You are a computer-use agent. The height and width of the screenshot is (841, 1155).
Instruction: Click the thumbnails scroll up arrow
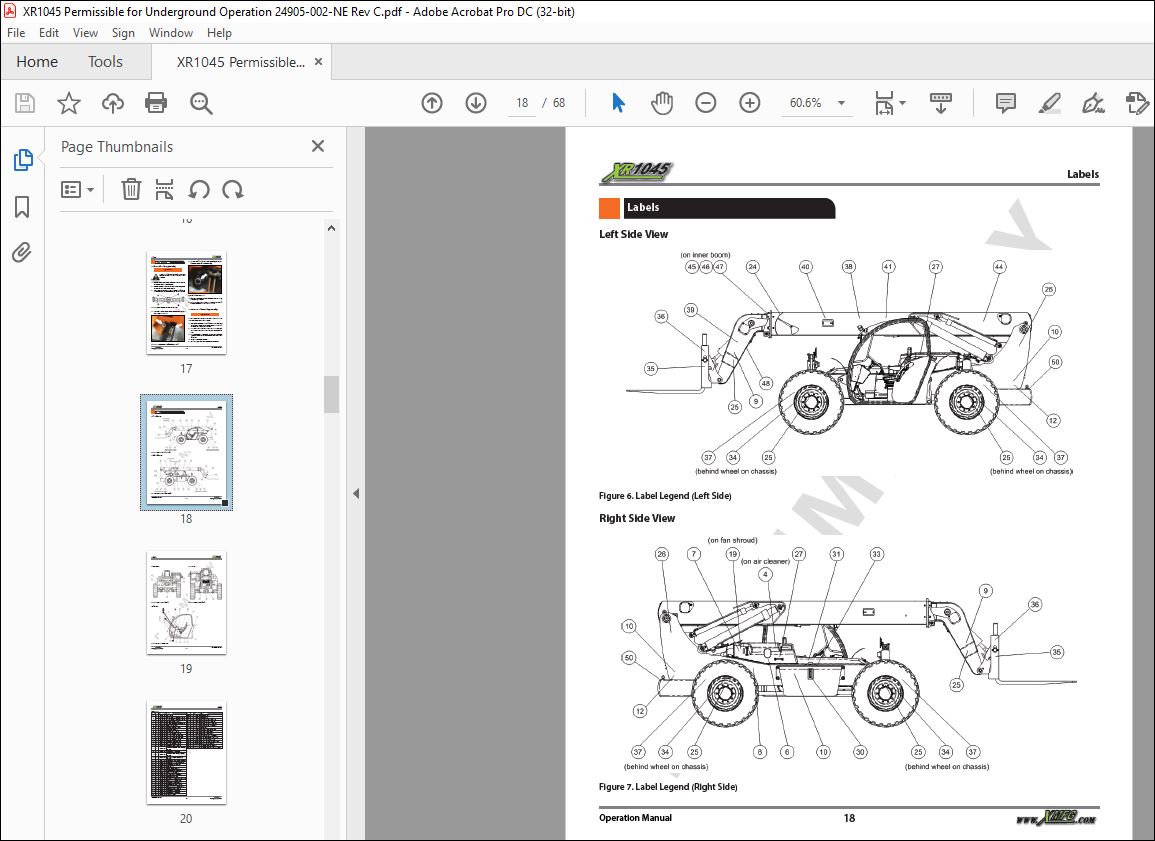click(331, 228)
